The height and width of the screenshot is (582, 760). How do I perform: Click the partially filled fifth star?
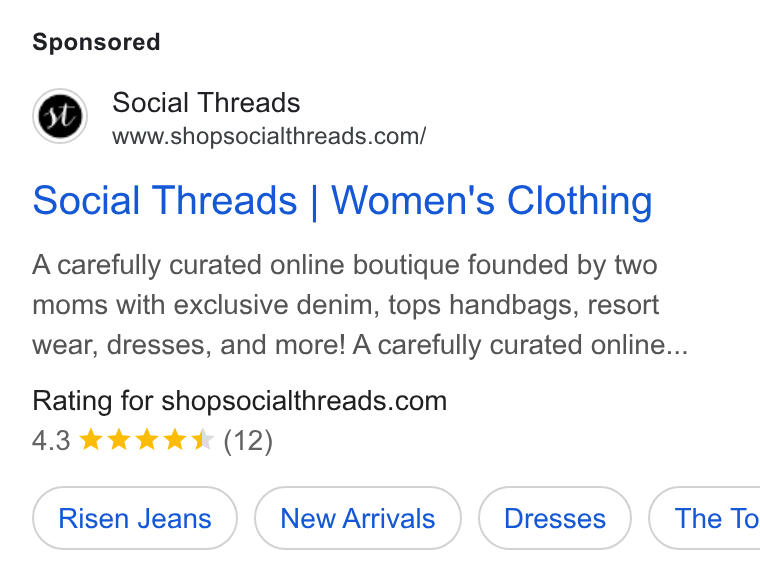point(203,440)
